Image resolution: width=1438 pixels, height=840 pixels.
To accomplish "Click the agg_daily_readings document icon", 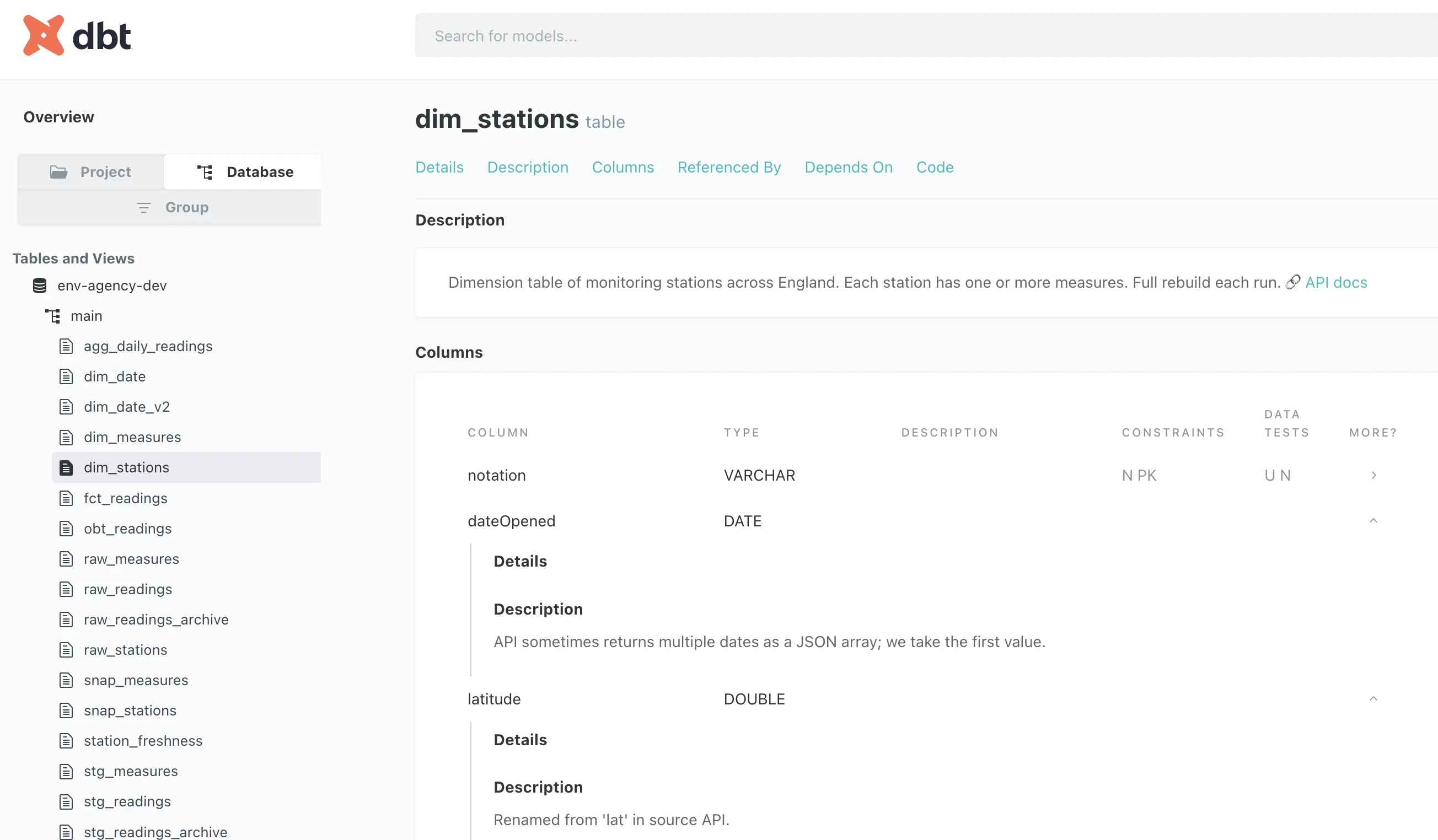I will [x=66, y=346].
